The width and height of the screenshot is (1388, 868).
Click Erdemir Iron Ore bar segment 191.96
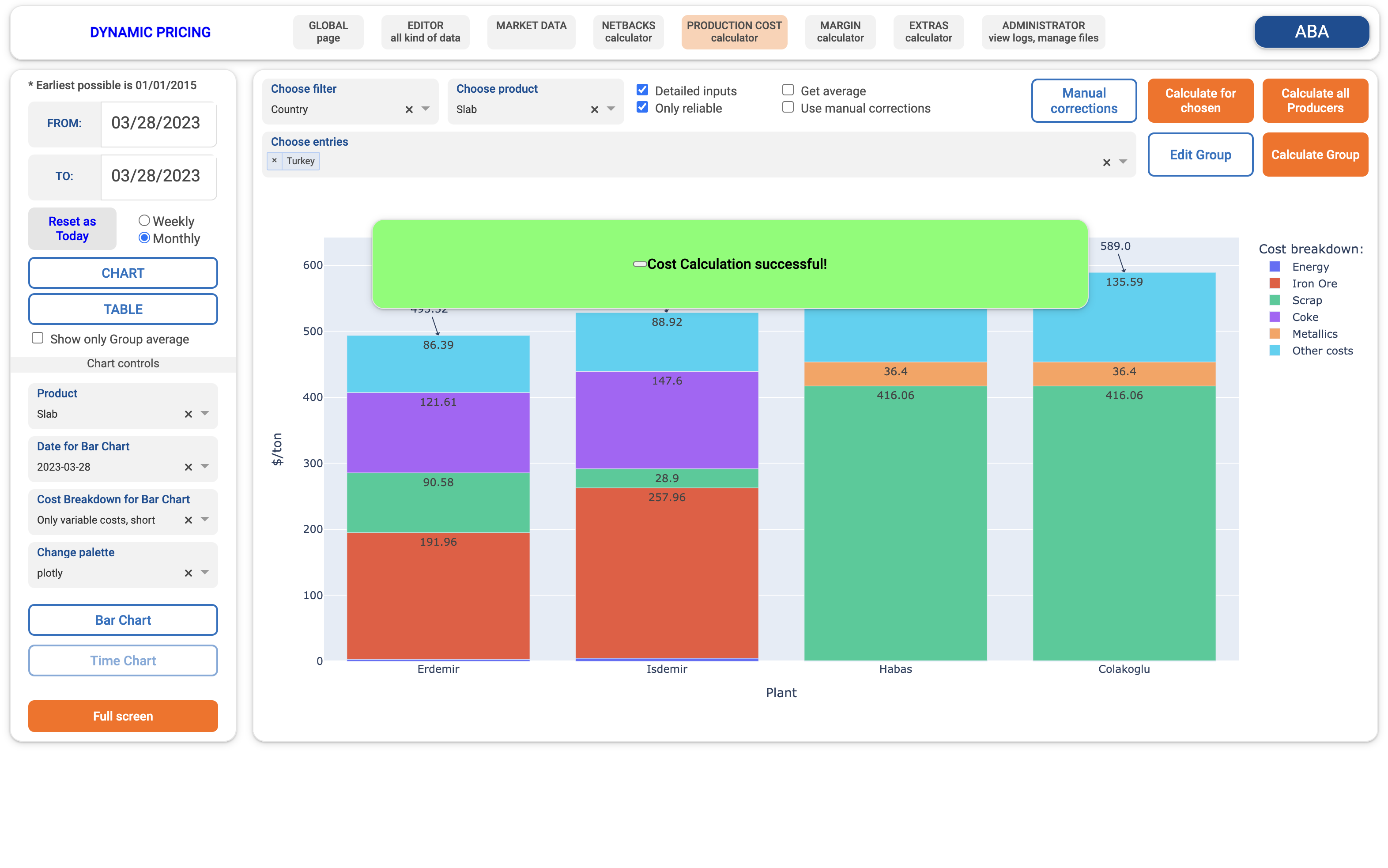(x=438, y=595)
